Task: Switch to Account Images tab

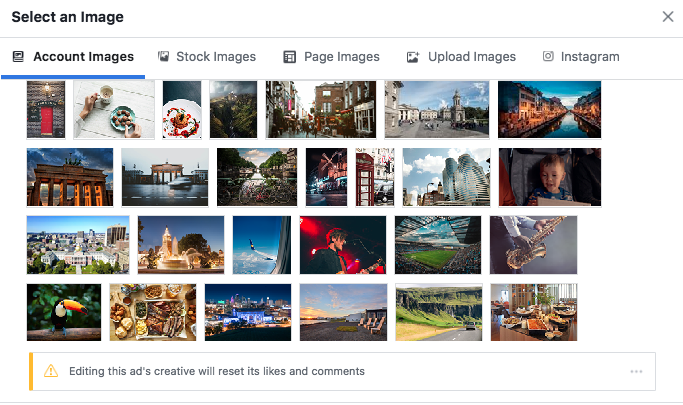Action: point(73,57)
